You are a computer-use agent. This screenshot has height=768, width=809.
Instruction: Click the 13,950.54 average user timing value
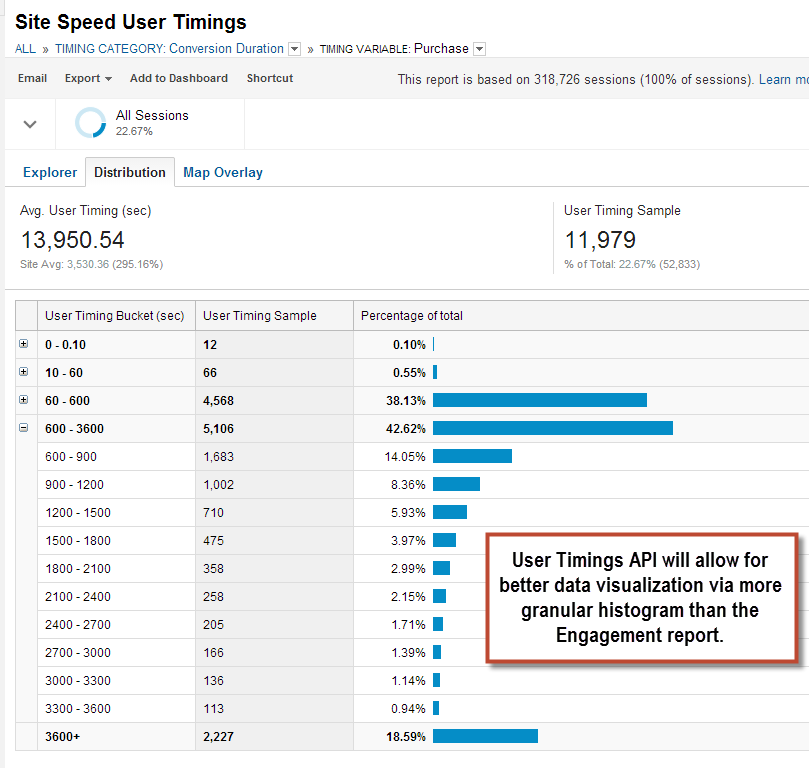point(72,240)
